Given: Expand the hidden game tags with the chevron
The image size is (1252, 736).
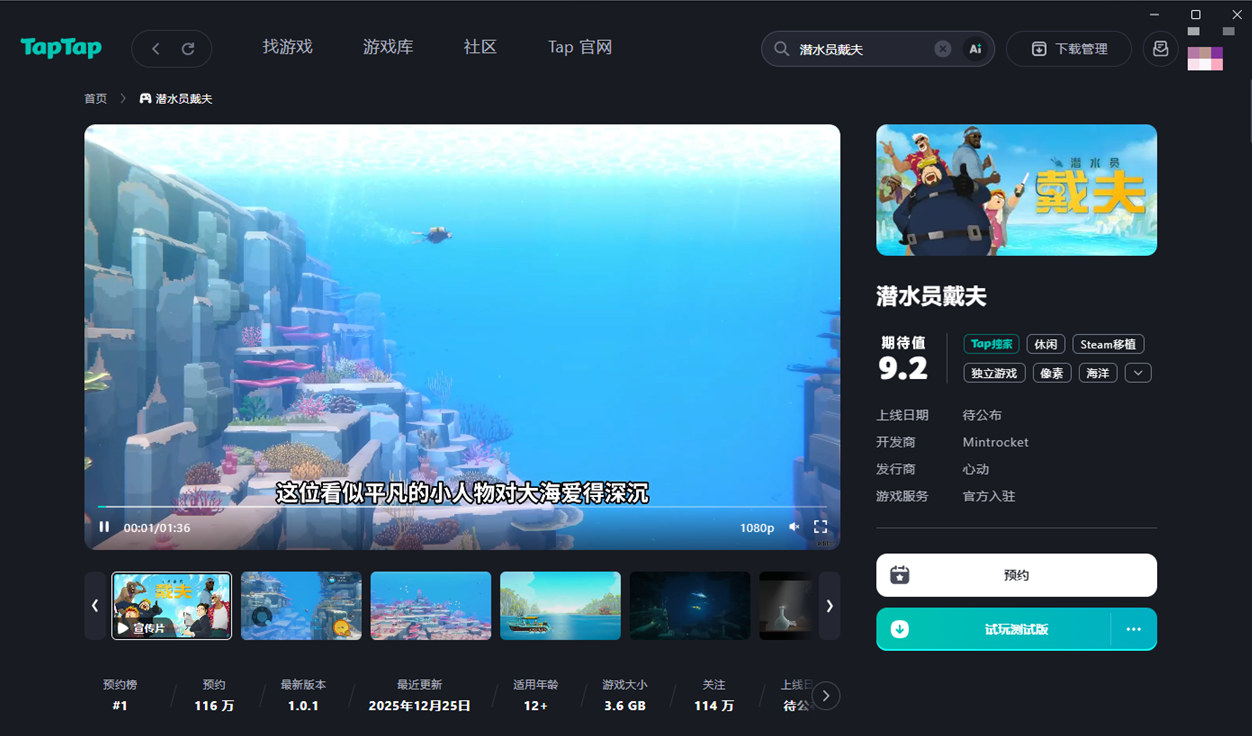Looking at the screenshot, I should tap(1137, 372).
